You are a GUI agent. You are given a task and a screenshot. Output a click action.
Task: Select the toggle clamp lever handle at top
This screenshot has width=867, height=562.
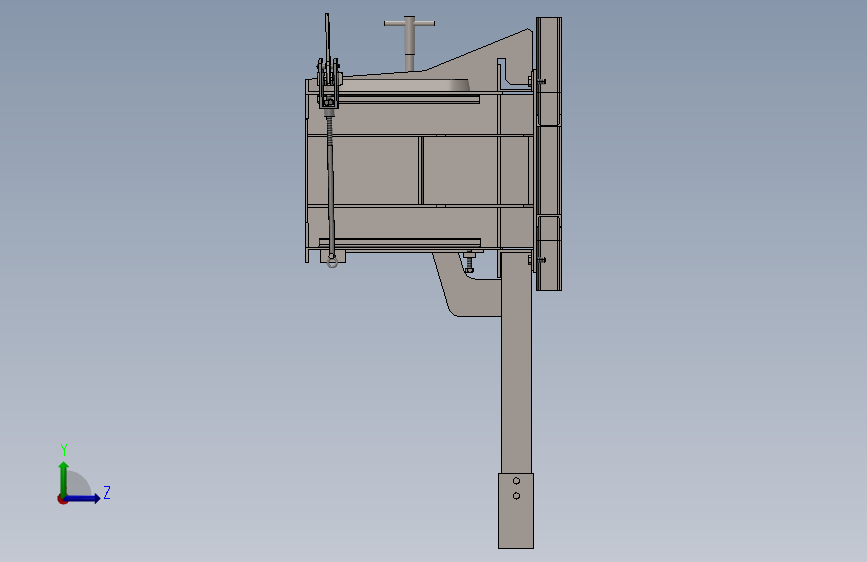(x=327, y=39)
